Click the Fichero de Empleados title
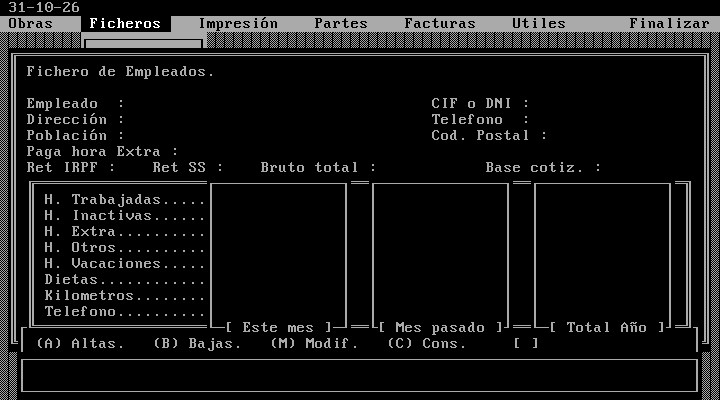The height and width of the screenshot is (400, 720). tap(120, 72)
